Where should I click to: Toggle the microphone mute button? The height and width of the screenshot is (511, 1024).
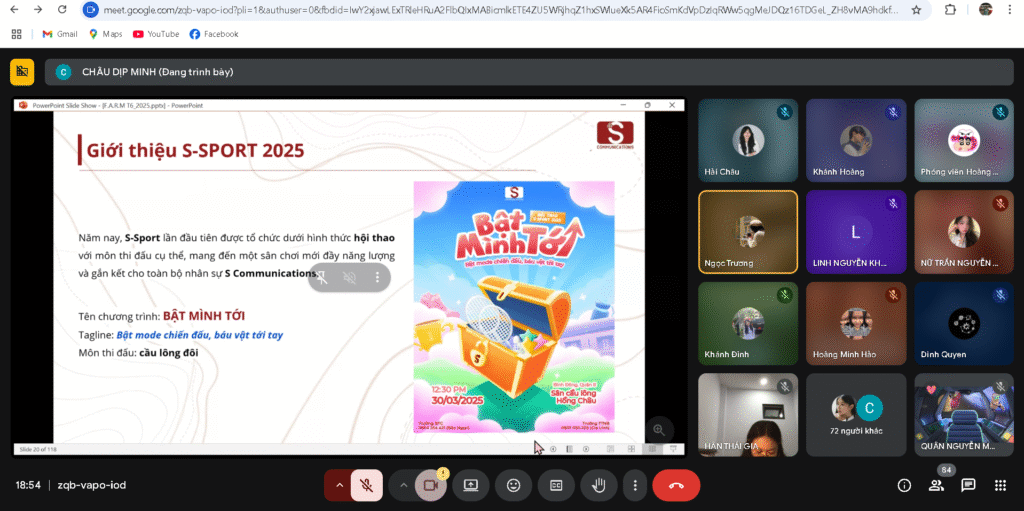point(367,485)
